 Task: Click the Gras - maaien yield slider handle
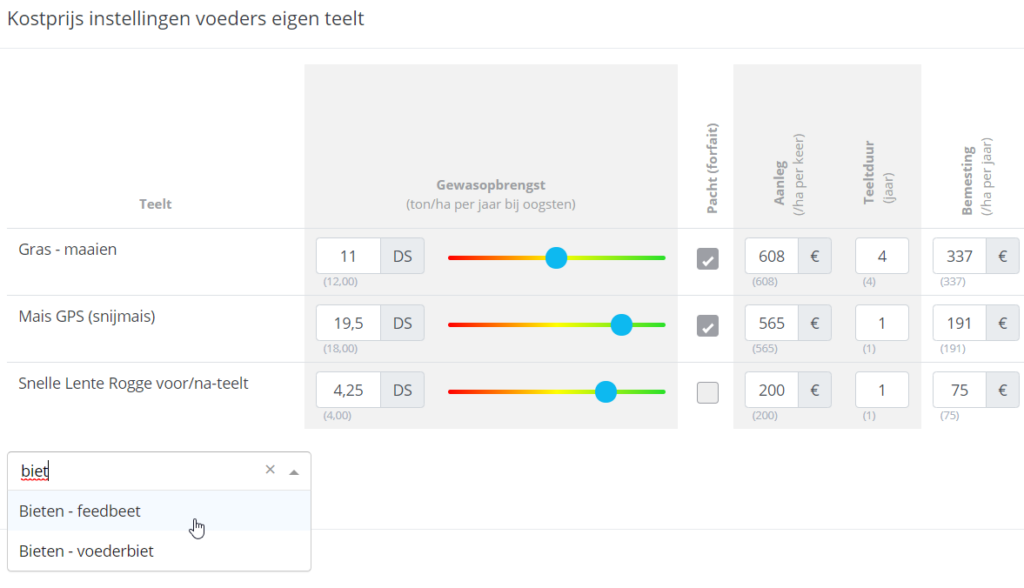(556, 258)
